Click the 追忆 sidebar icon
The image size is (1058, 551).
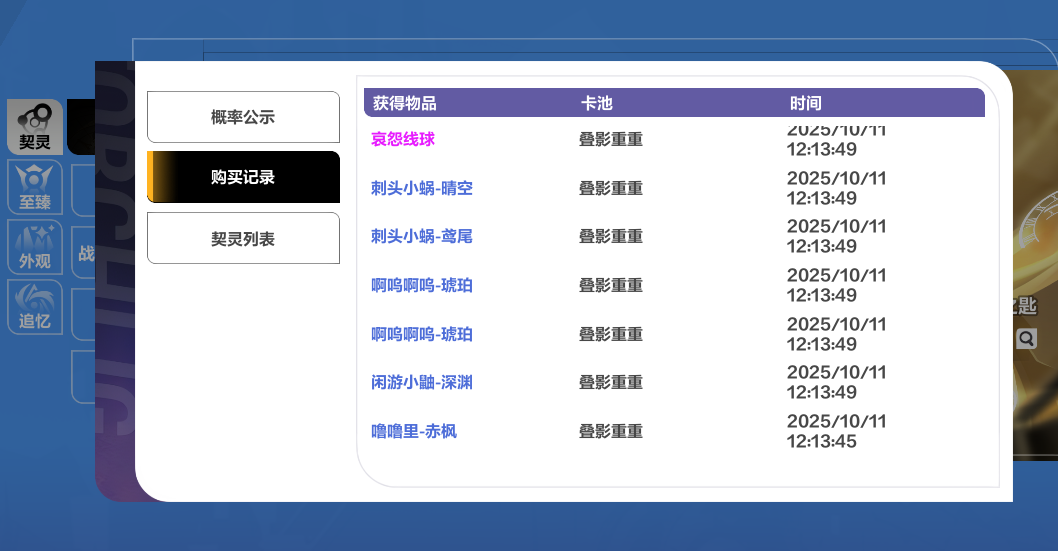pos(35,306)
